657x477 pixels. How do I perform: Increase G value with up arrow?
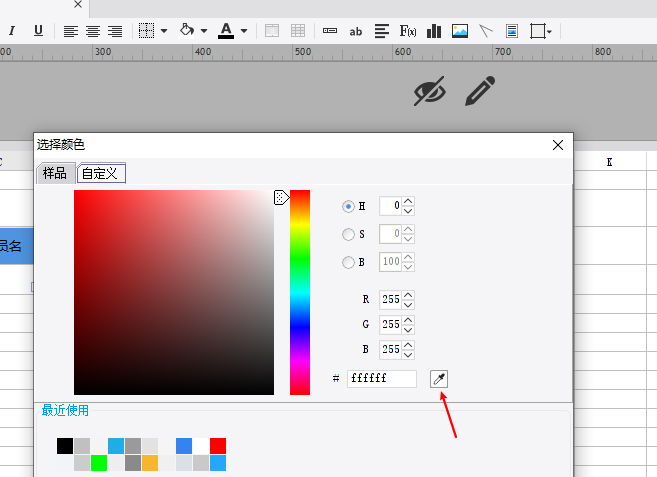pos(408,320)
